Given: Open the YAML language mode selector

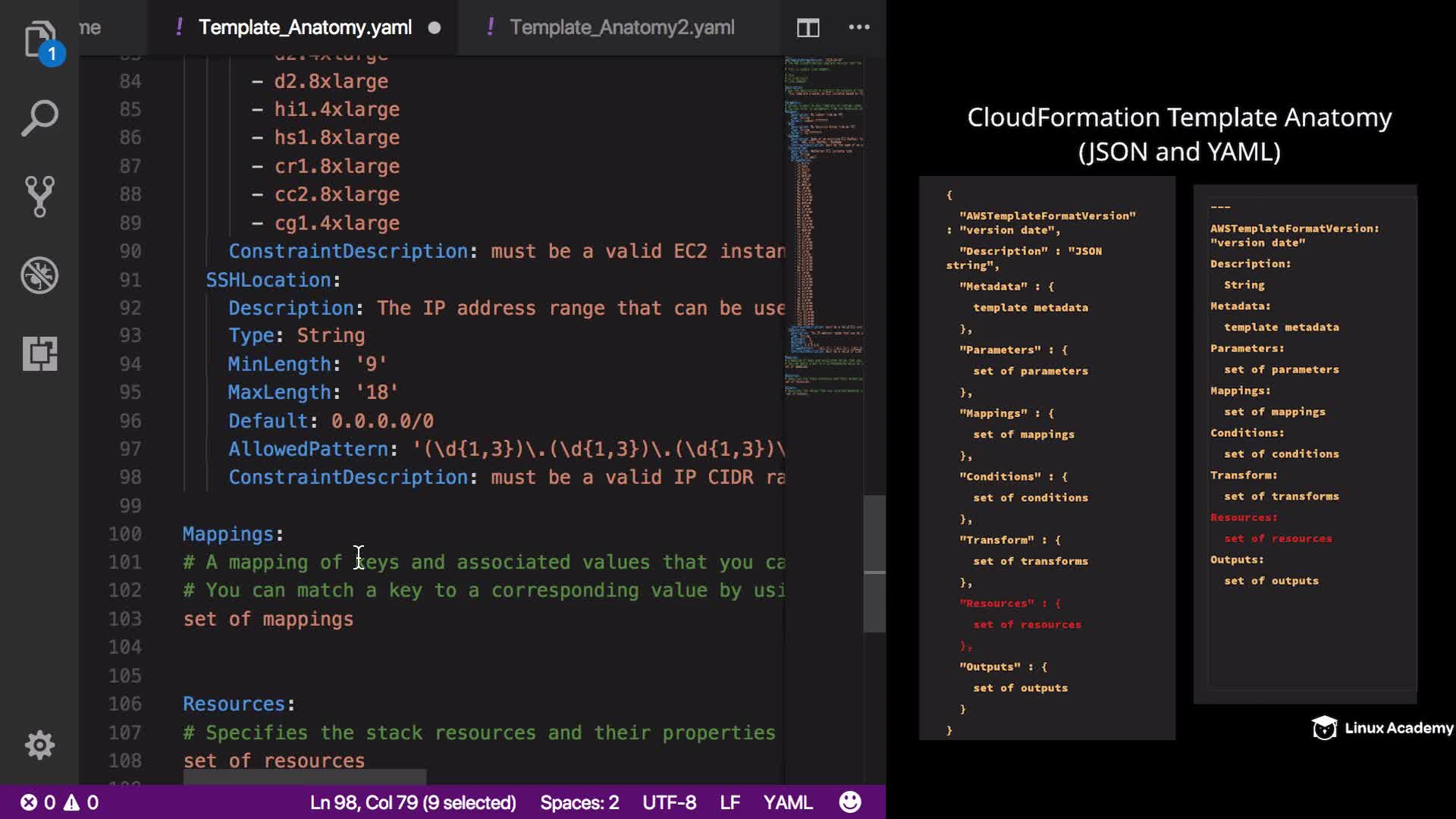Looking at the screenshot, I should pyautogui.click(x=787, y=802).
